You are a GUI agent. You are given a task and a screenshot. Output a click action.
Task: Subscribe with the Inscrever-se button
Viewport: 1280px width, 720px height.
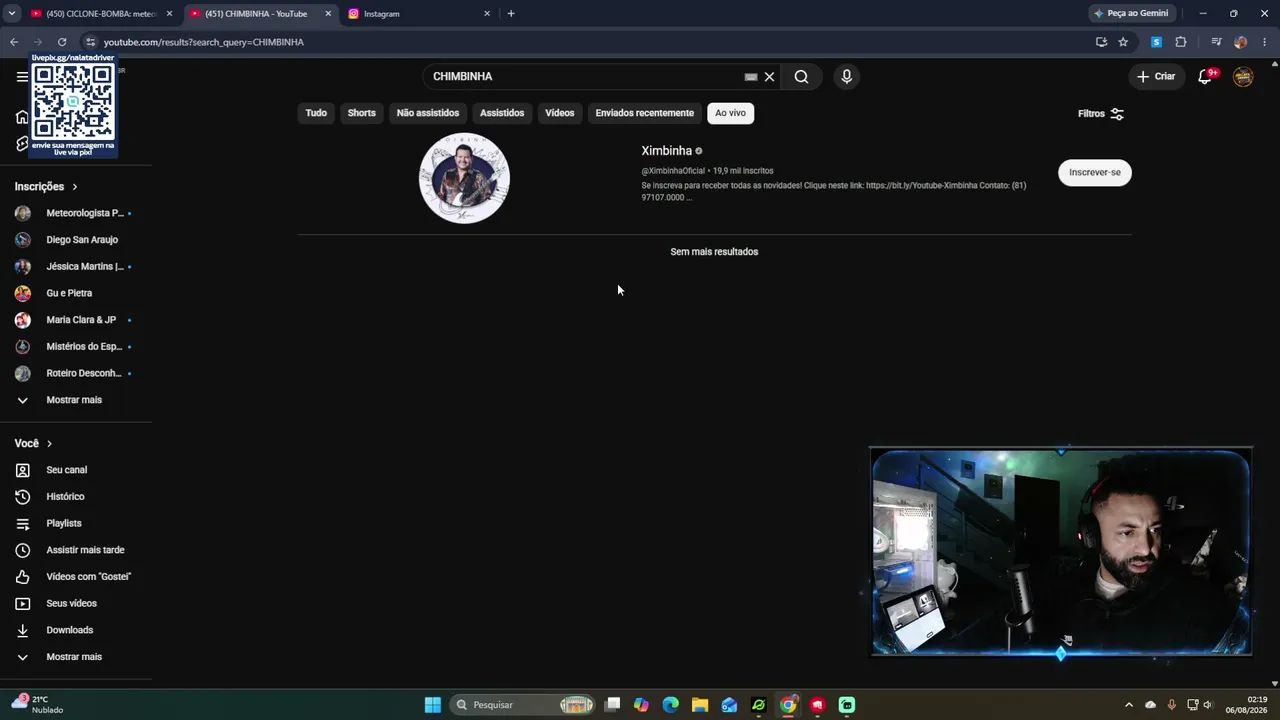(x=1095, y=172)
